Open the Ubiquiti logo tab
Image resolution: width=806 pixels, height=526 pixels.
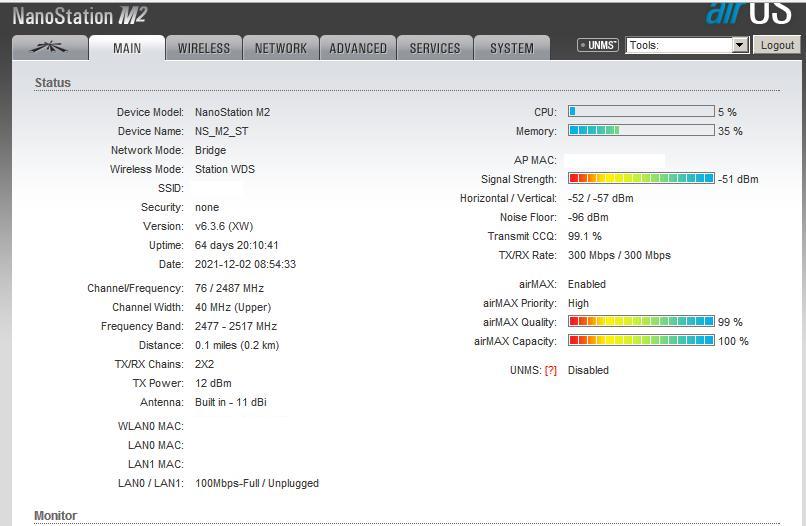coord(49,48)
